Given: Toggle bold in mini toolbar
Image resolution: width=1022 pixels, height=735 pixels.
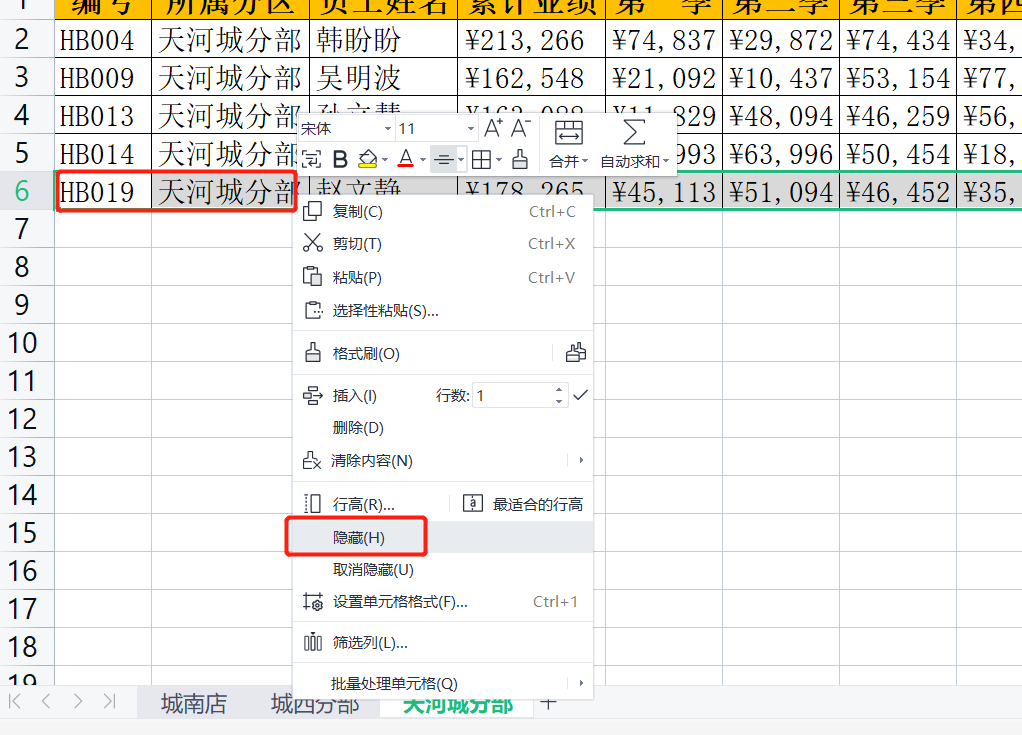Looking at the screenshot, I should coord(340,159).
